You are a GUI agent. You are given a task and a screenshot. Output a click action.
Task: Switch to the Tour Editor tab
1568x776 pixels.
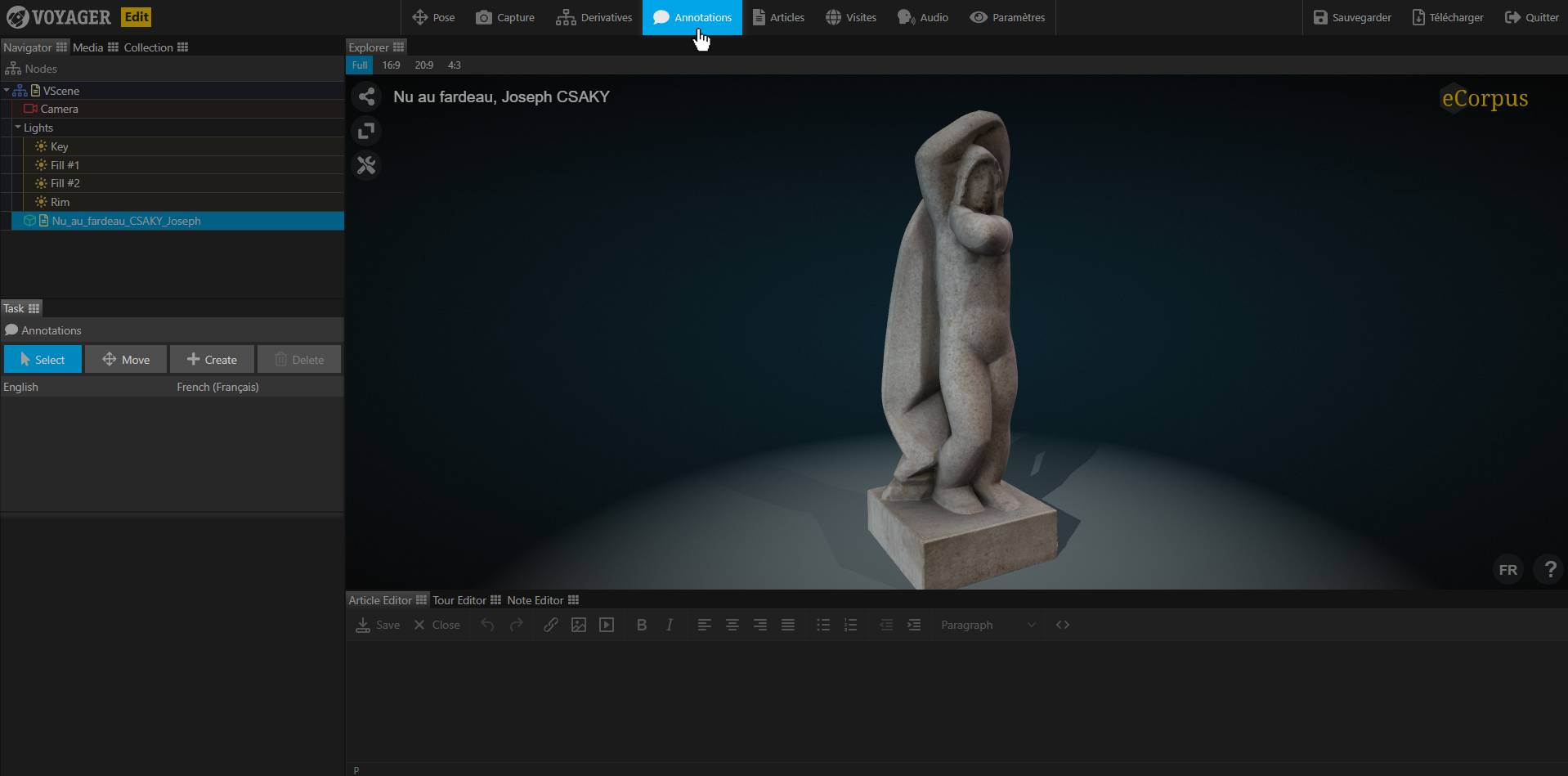coord(467,600)
